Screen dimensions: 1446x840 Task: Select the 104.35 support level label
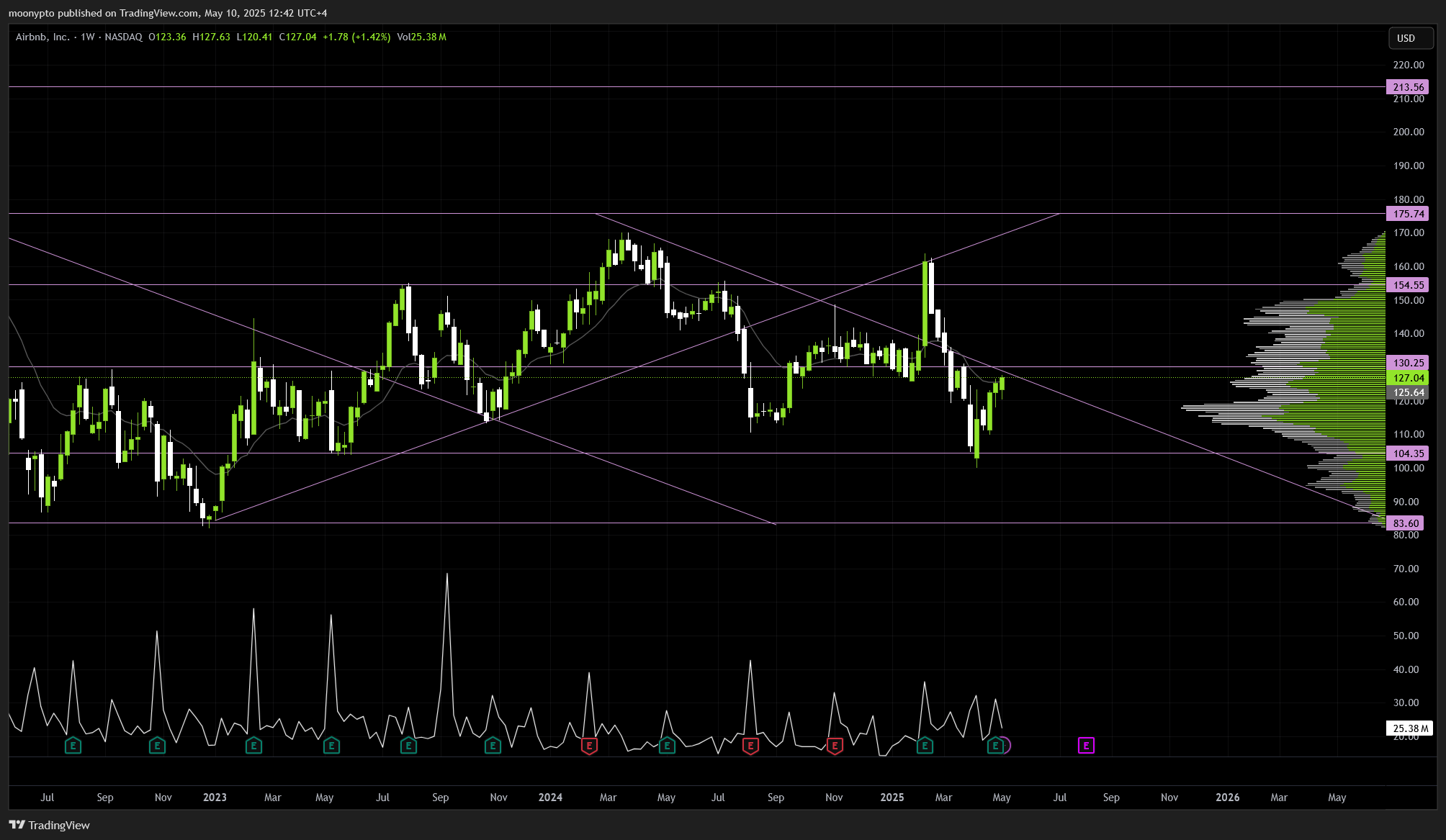1407,453
